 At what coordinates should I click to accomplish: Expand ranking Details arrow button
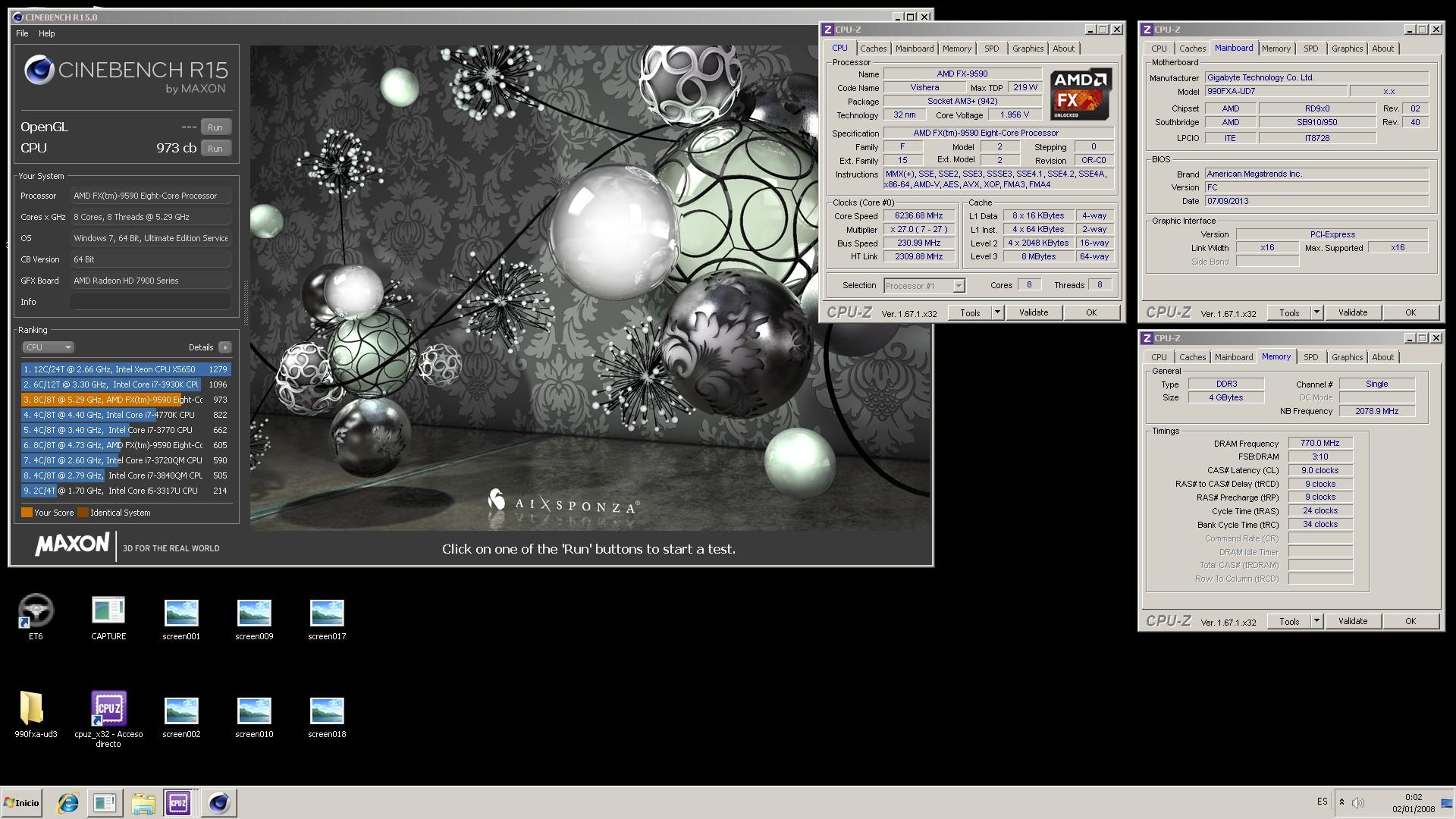pyautogui.click(x=225, y=347)
